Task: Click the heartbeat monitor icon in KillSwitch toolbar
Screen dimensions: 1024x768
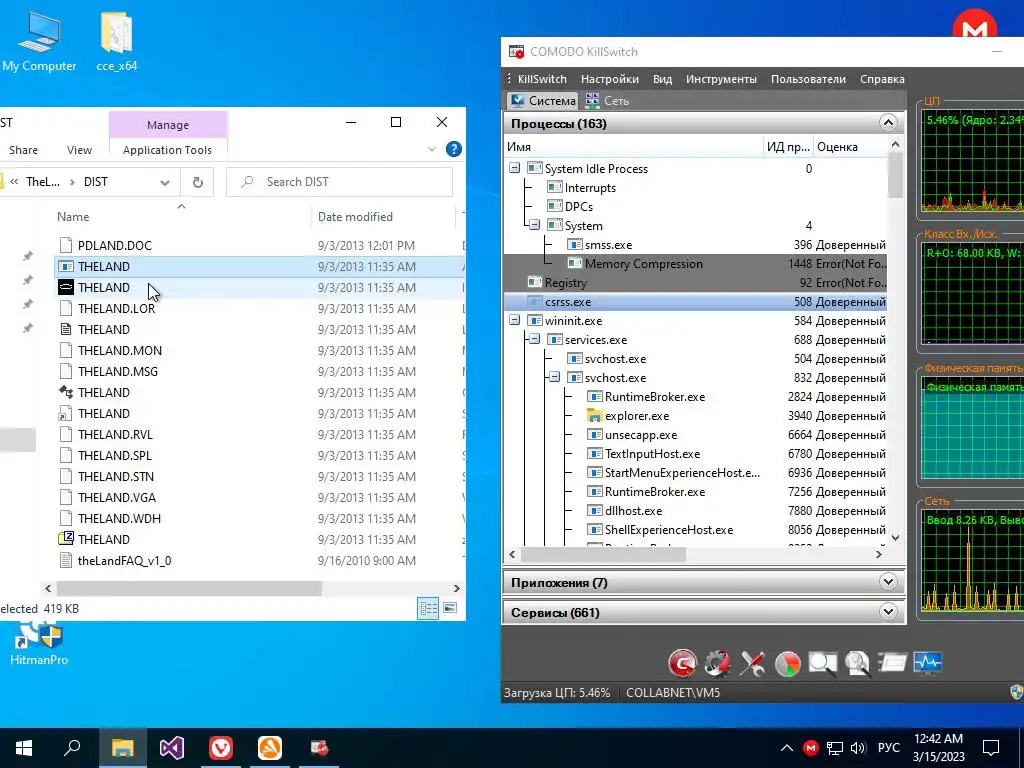Action: (x=928, y=663)
